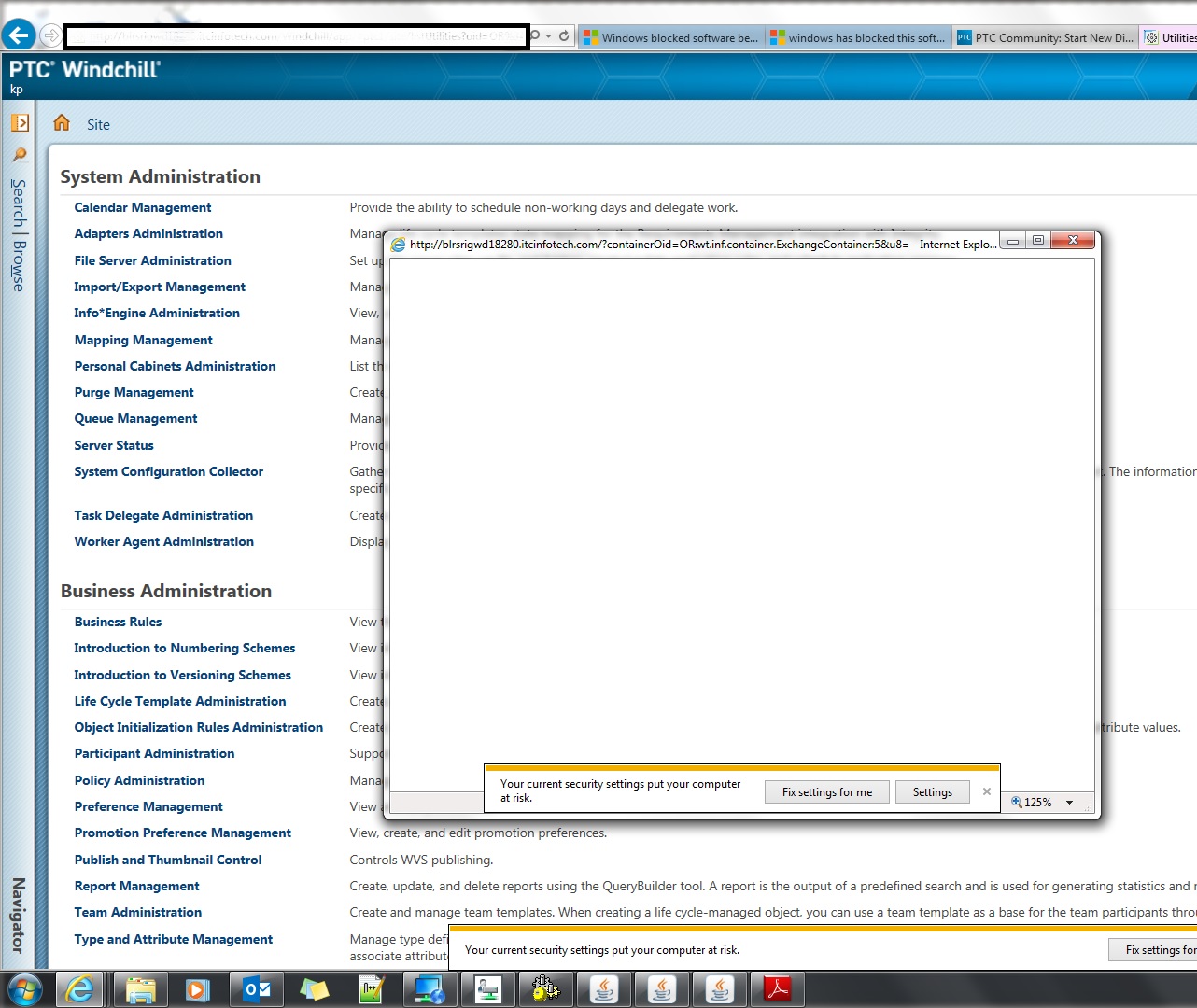The image size is (1197, 1008).
Task: Open Participant Administration
Action: (x=155, y=753)
